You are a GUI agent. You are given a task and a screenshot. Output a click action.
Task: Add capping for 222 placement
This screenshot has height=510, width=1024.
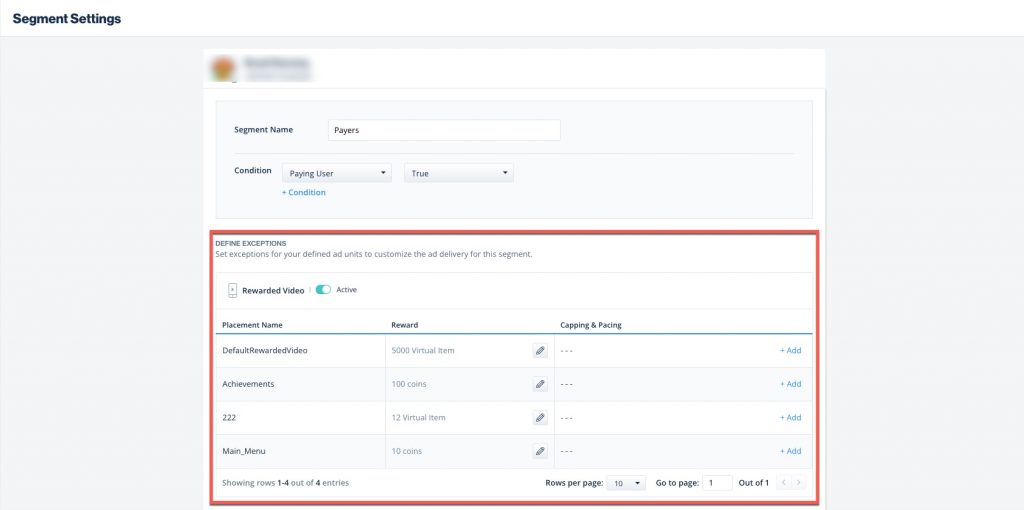coord(790,418)
